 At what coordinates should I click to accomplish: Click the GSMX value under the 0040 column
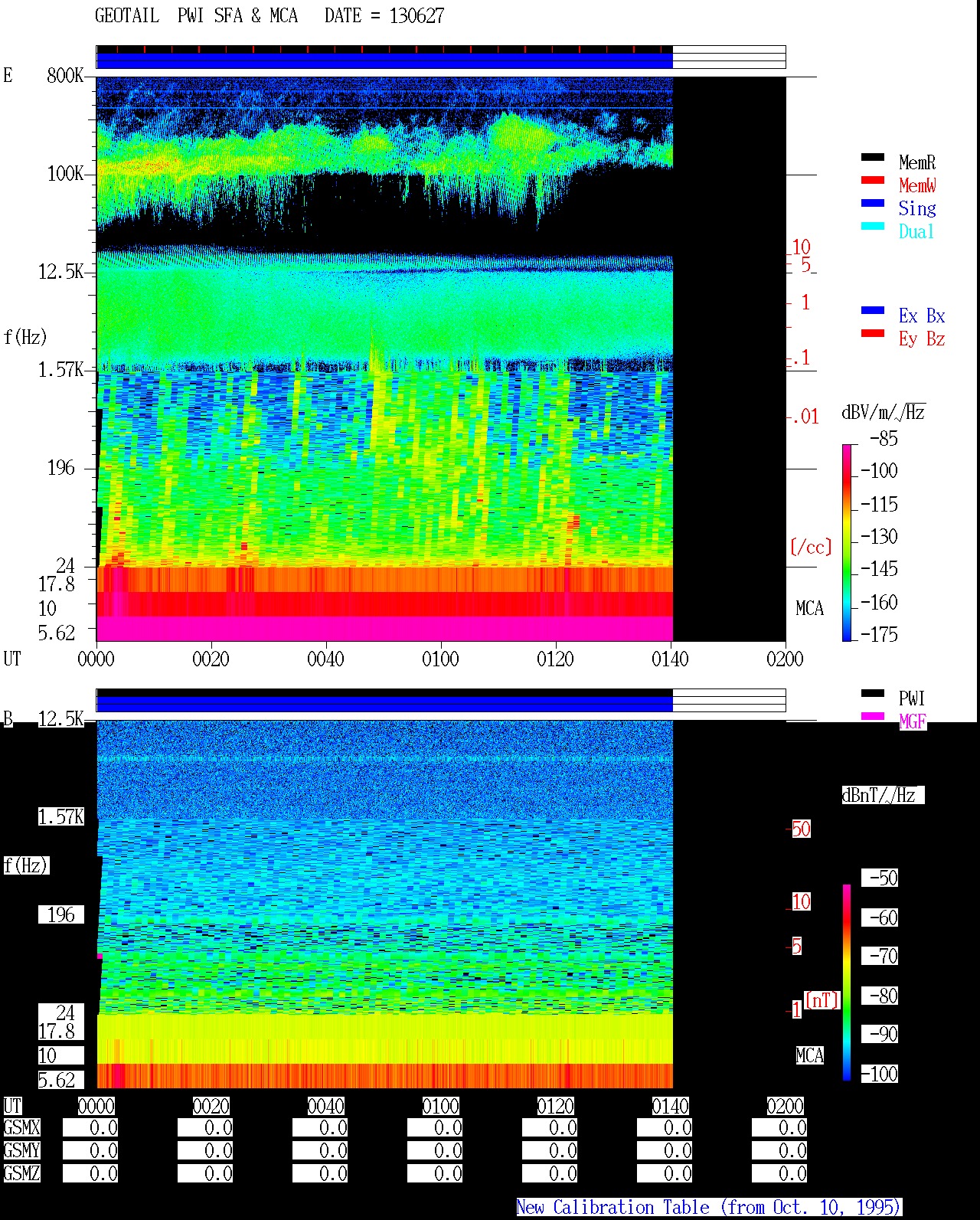[320, 1127]
